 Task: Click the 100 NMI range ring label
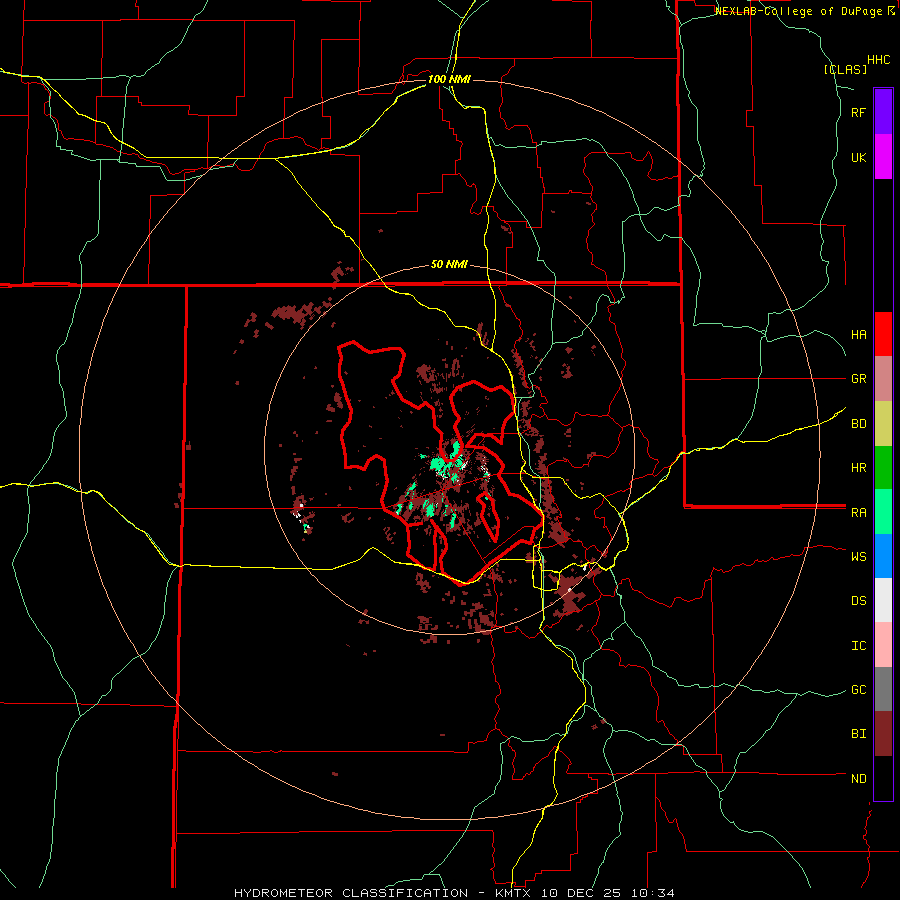tap(449, 79)
